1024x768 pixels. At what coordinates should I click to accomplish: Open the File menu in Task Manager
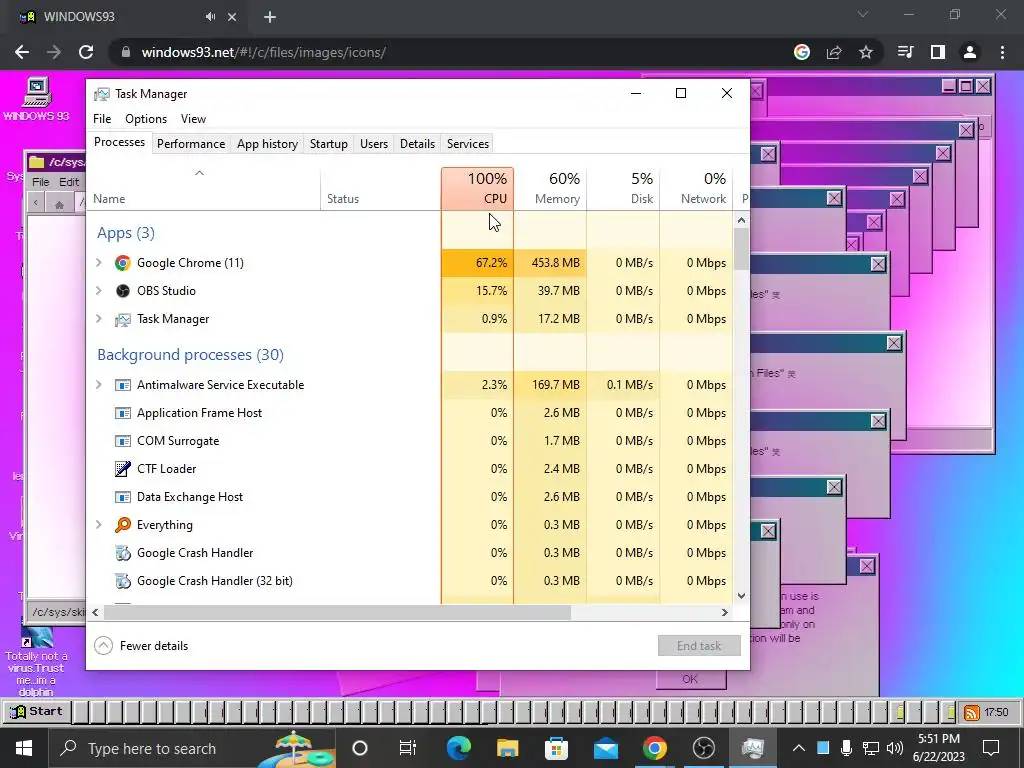[x=102, y=119]
